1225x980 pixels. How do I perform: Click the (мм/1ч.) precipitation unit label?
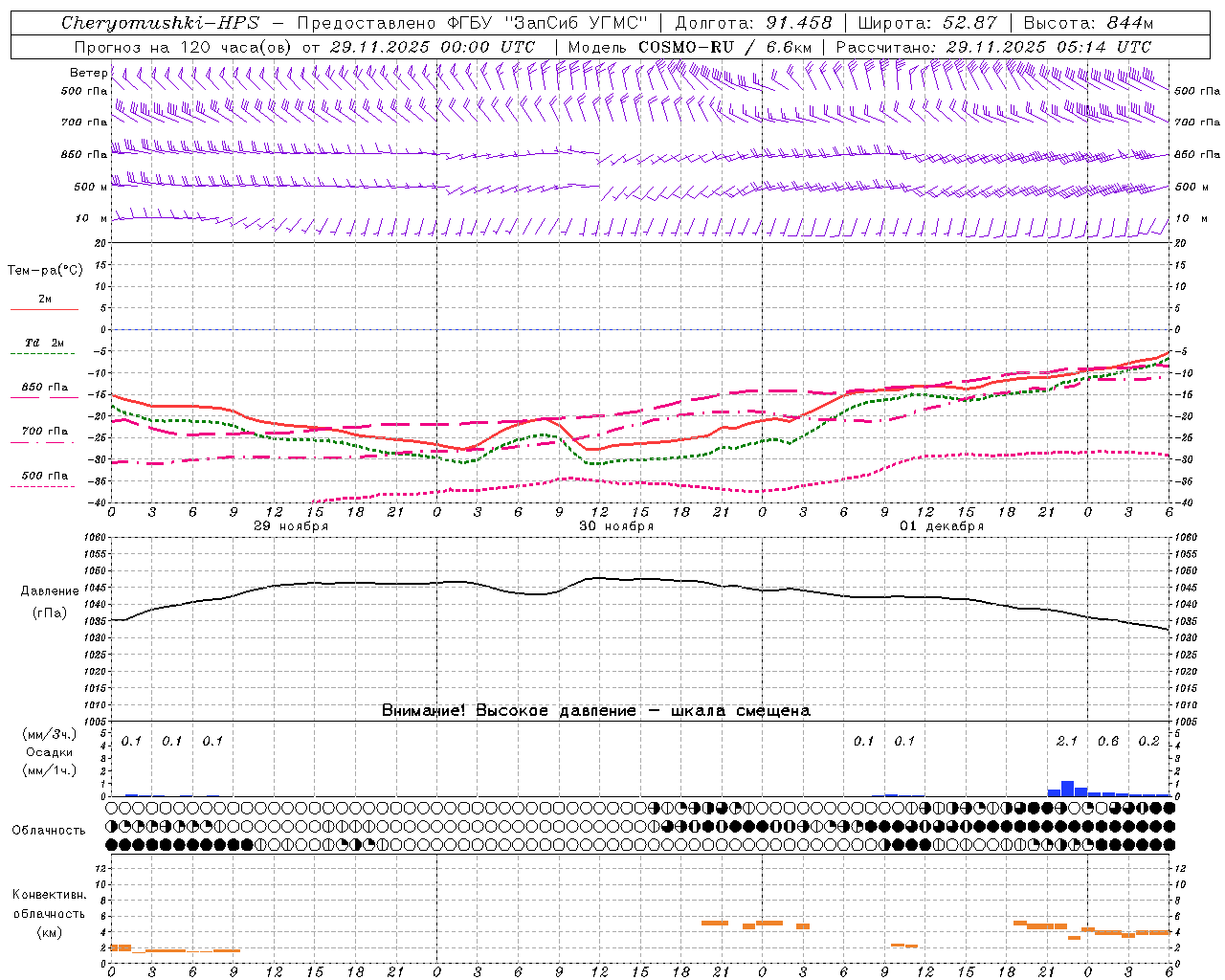49,770
